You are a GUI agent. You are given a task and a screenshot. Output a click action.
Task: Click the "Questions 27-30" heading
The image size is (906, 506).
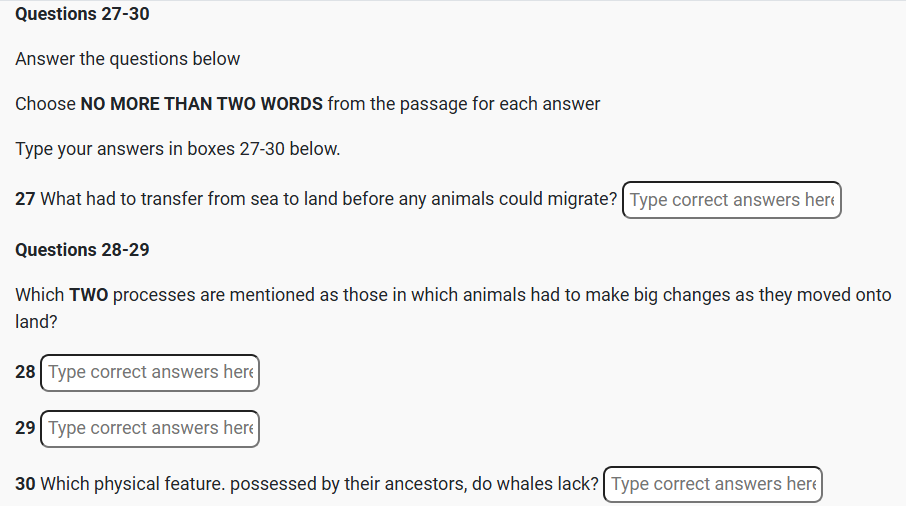(x=83, y=14)
